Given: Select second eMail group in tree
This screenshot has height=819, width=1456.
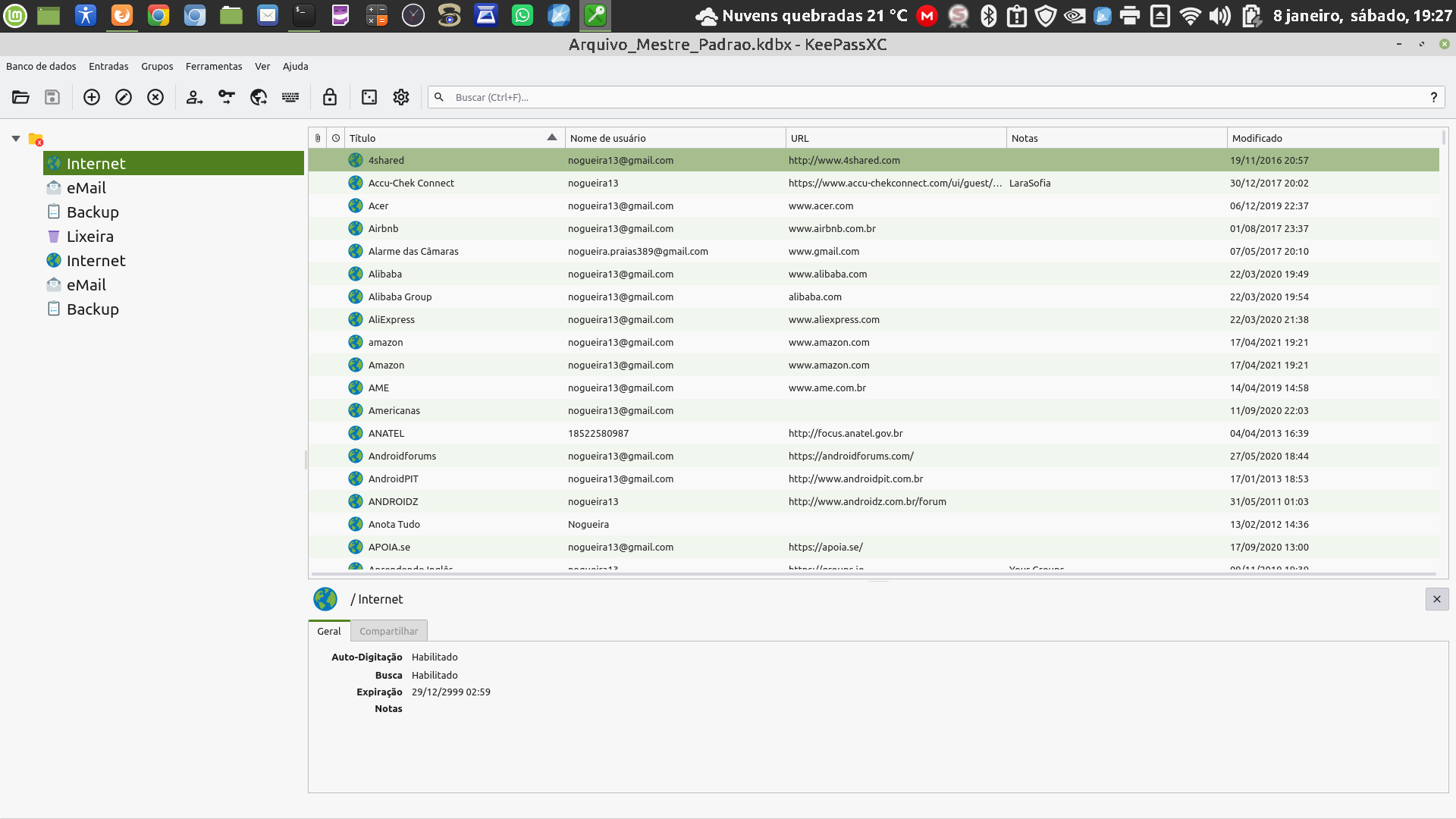Looking at the screenshot, I should click(x=174, y=284).
